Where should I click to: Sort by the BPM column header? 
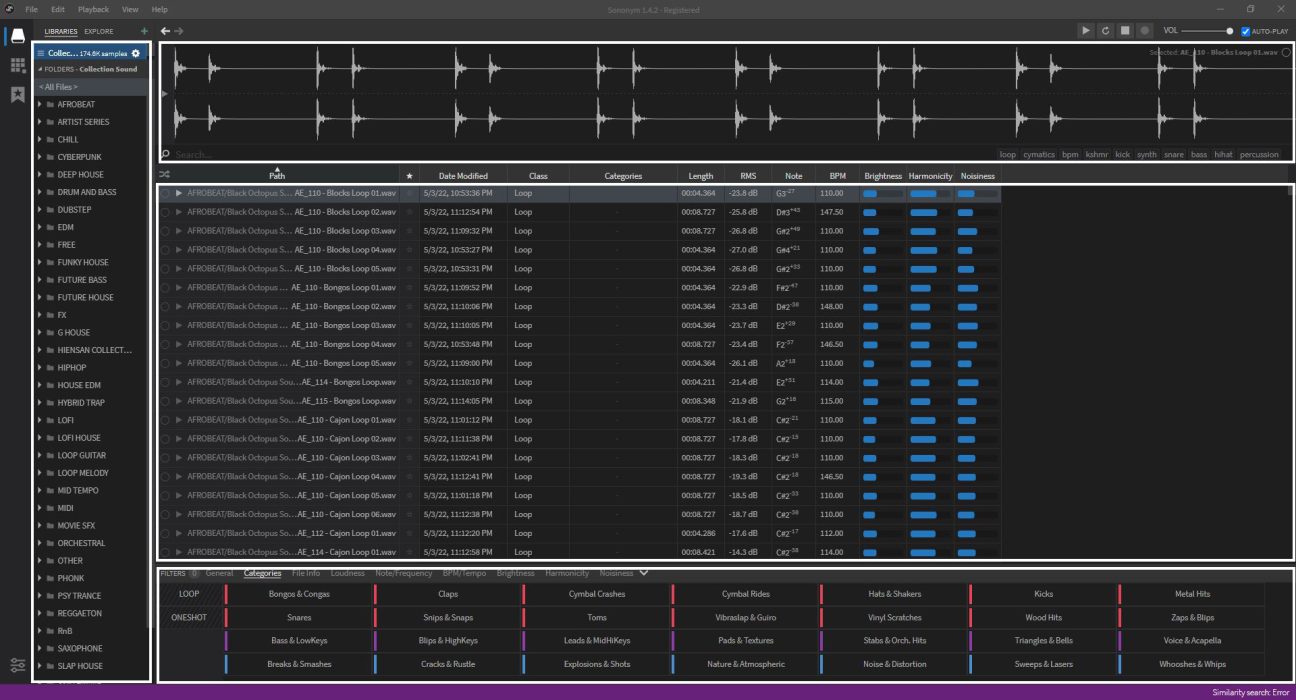point(837,176)
